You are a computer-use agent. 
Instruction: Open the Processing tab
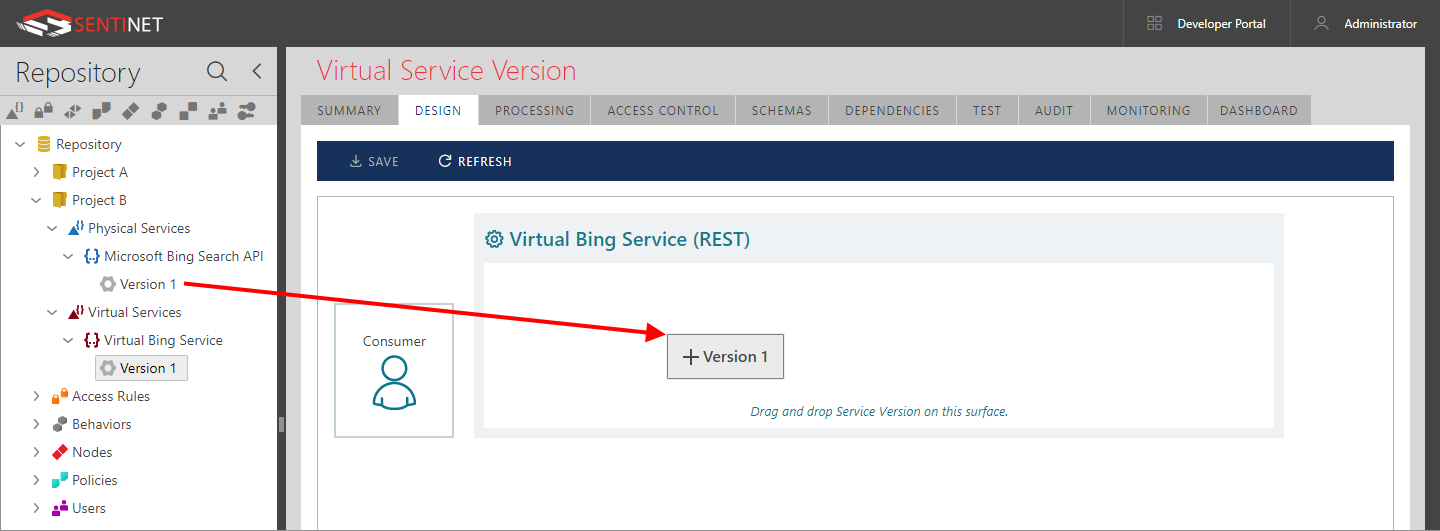(x=534, y=110)
